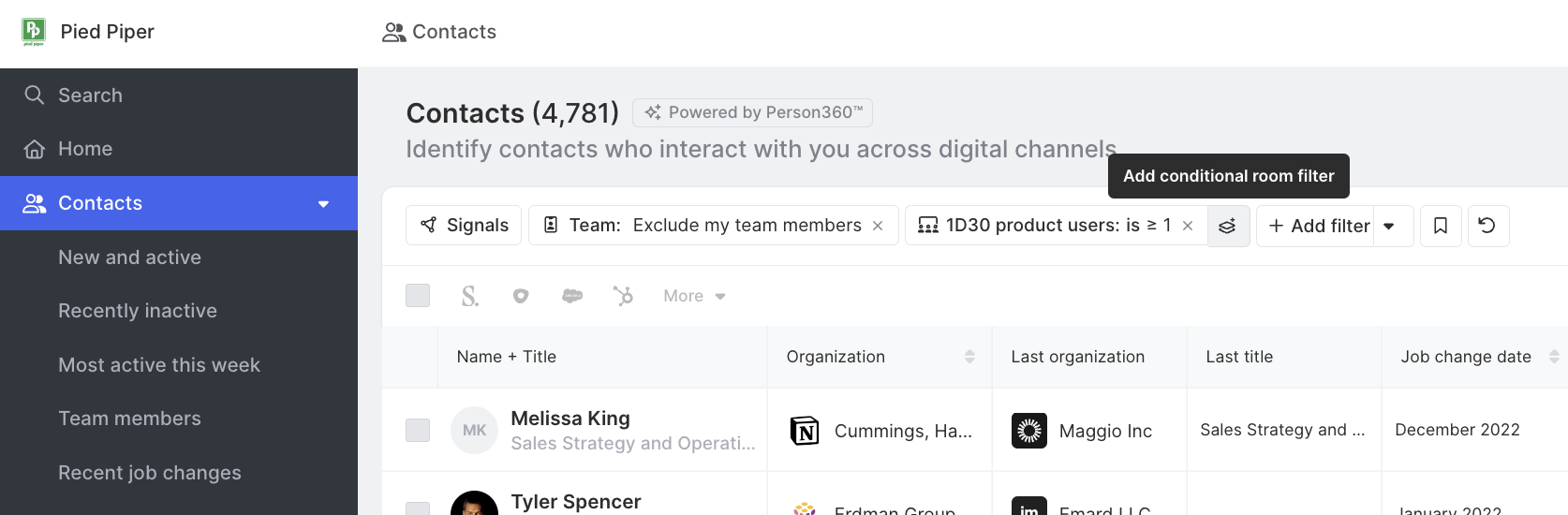Click the shield-shaped integration icon
The width and height of the screenshot is (1568, 515).
coord(521,296)
